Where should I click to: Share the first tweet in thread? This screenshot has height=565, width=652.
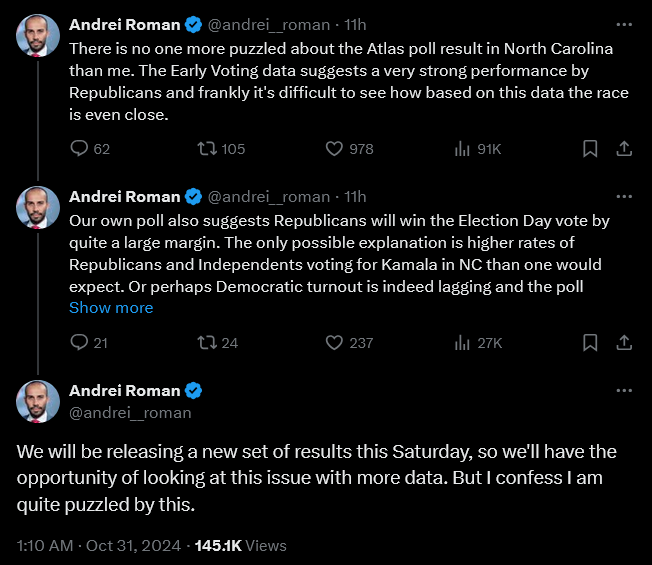[624, 149]
